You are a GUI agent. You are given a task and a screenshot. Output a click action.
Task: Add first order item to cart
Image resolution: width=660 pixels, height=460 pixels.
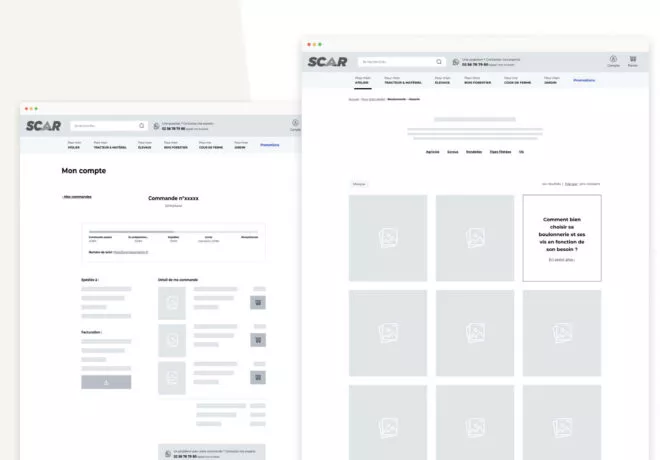[258, 301]
